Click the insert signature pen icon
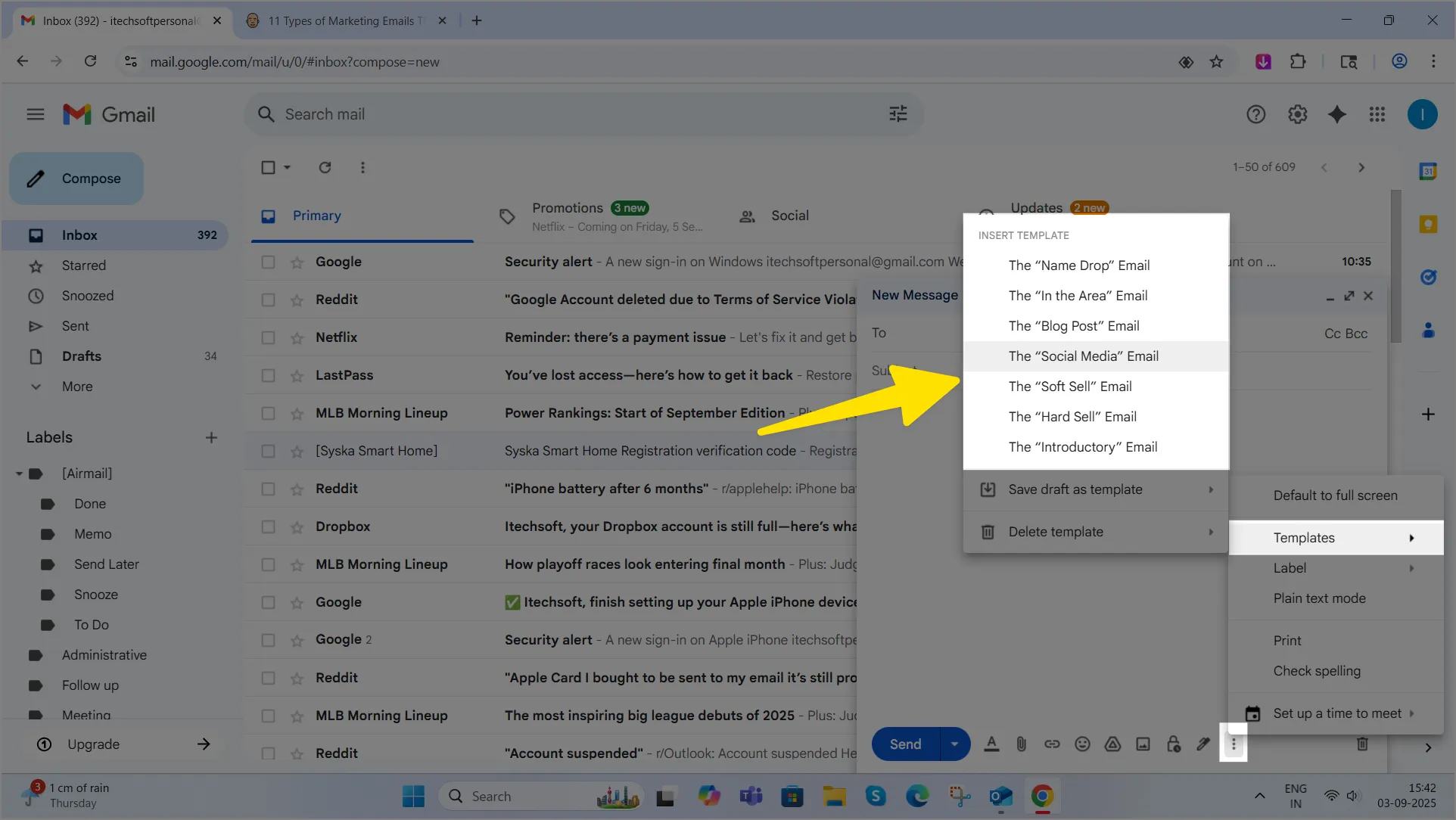Image resolution: width=1456 pixels, height=820 pixels. pos(1202,744)
